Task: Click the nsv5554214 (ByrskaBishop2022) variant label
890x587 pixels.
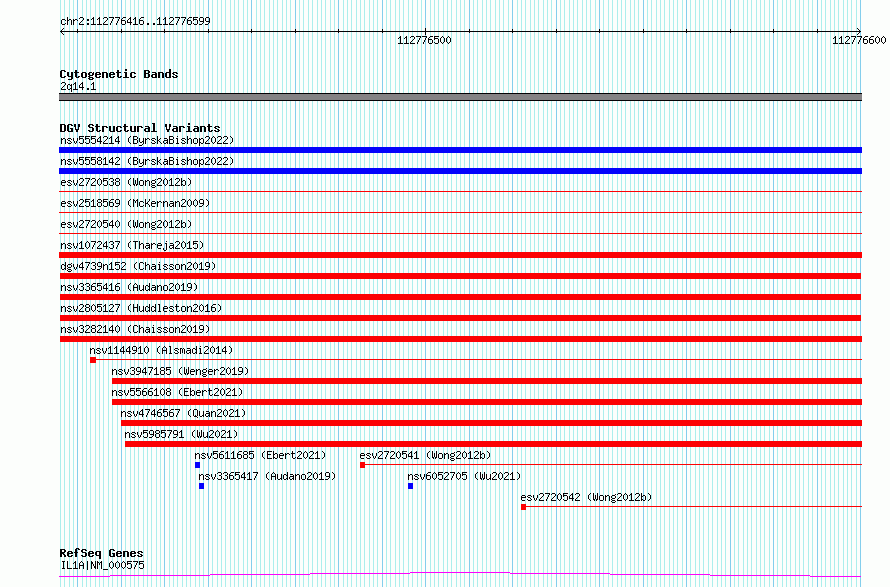Action: [x=147, y=140]
